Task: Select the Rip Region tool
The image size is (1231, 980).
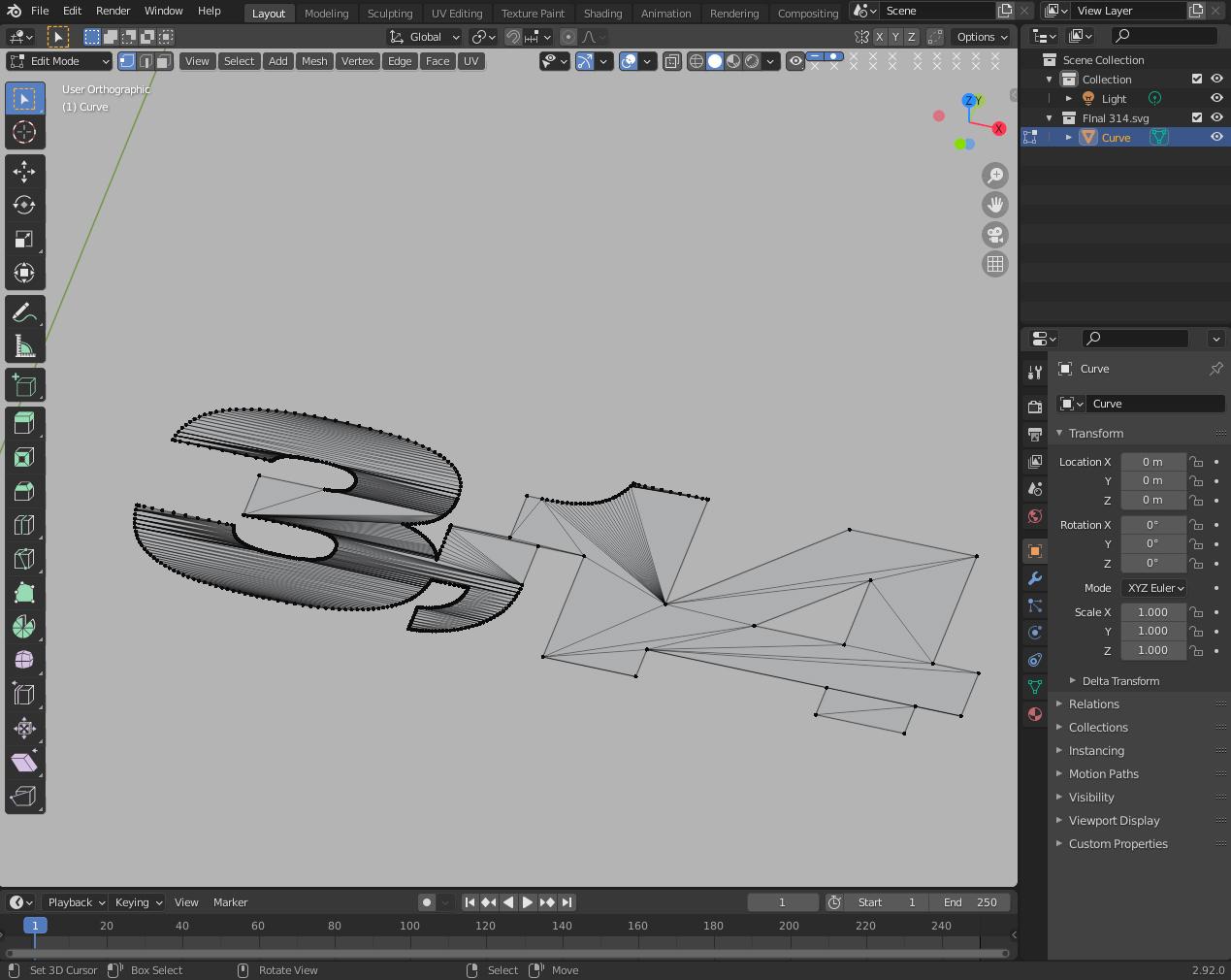Action: (24, 796)
